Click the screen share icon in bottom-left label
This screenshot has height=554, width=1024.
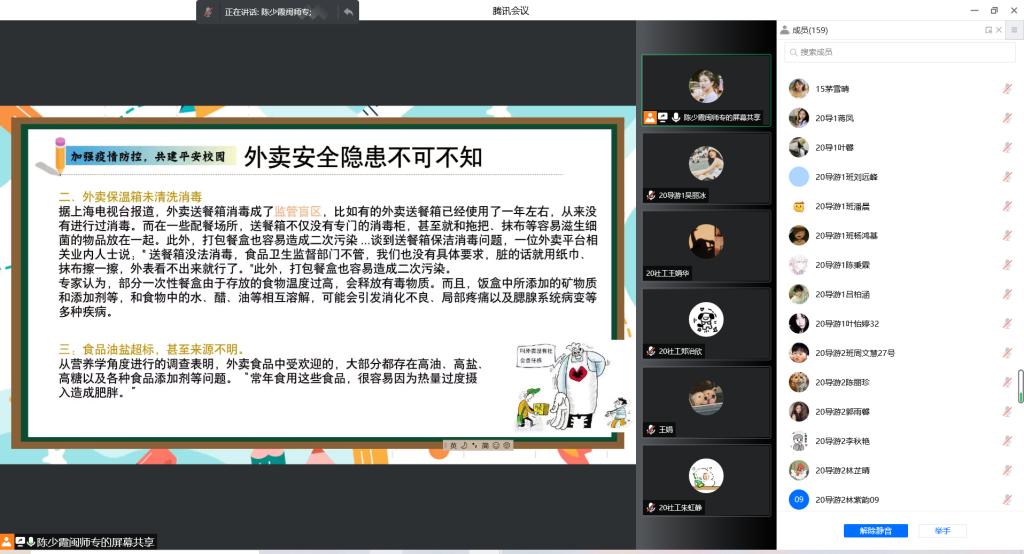pos(20,542)
